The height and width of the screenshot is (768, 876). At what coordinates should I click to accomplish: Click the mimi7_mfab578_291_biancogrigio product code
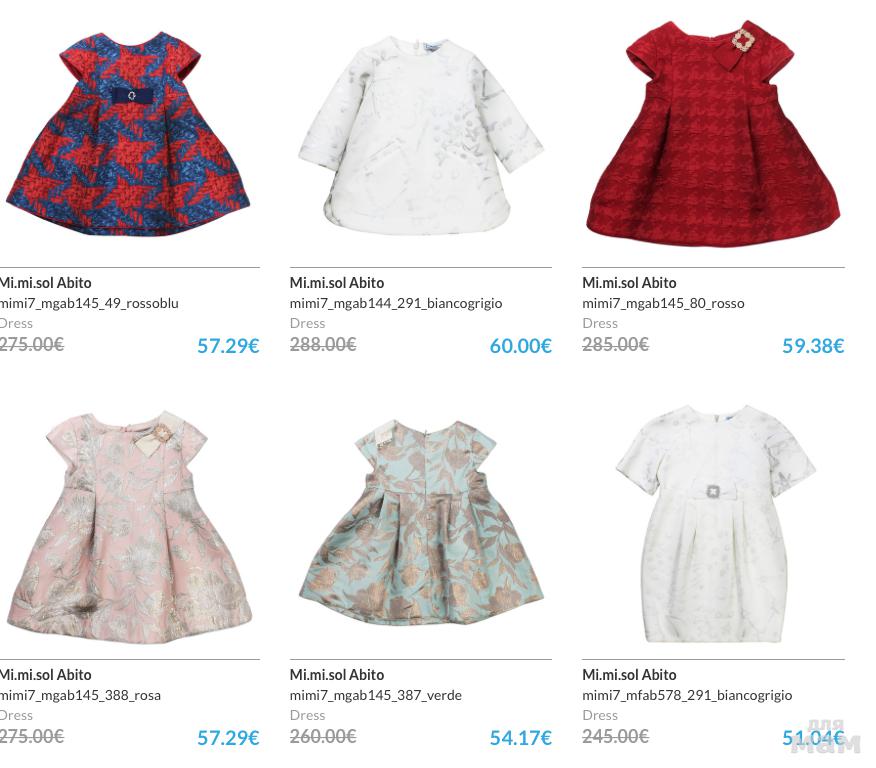[687, 695]
